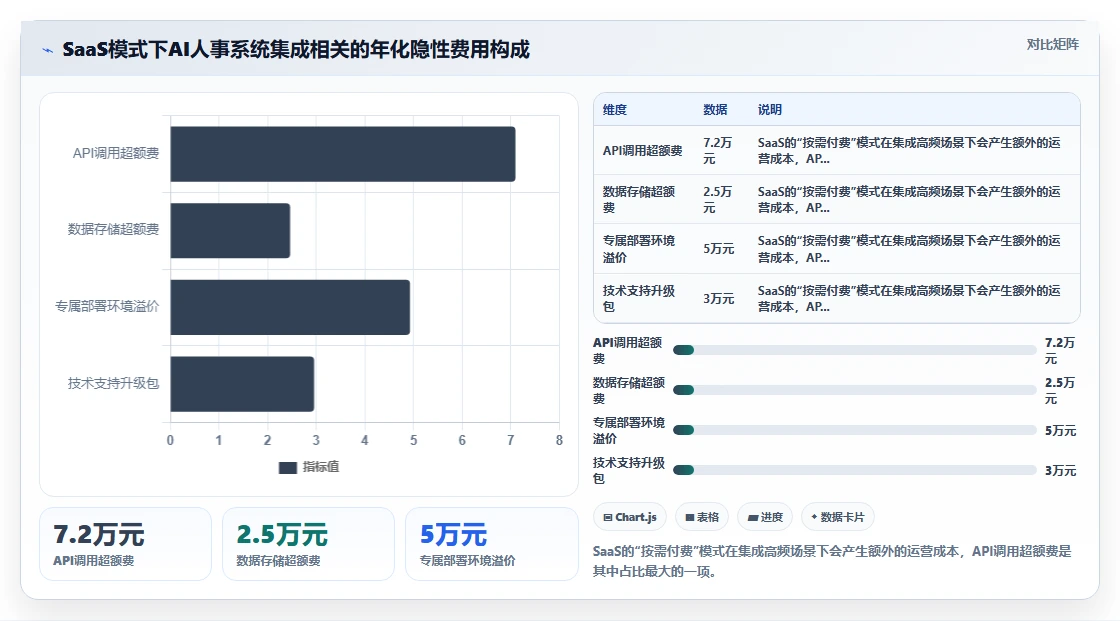1120x621 pixels.
Task: Click the 专属部署环境溢价 bar in the chart
Action: (290, 307)
